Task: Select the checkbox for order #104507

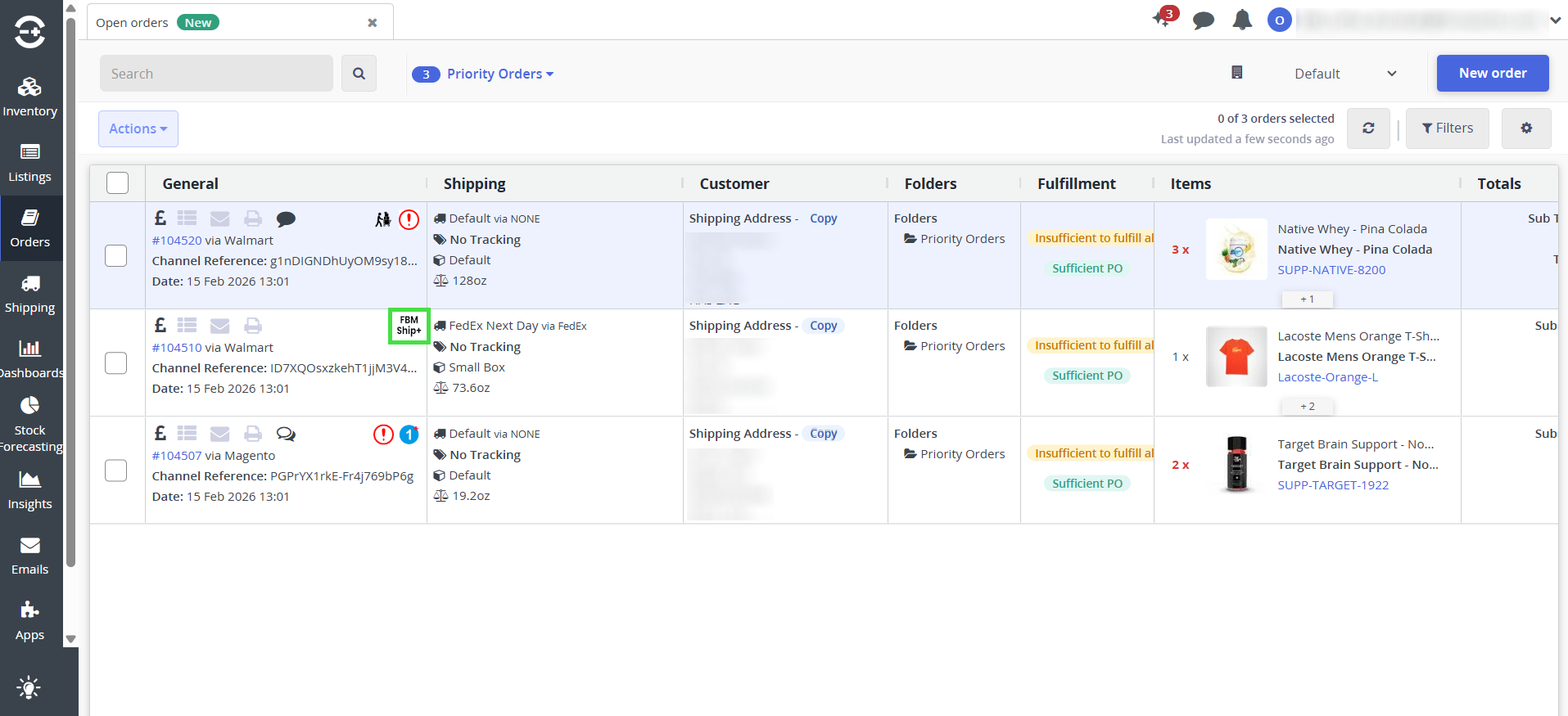Action: point(116,471)
